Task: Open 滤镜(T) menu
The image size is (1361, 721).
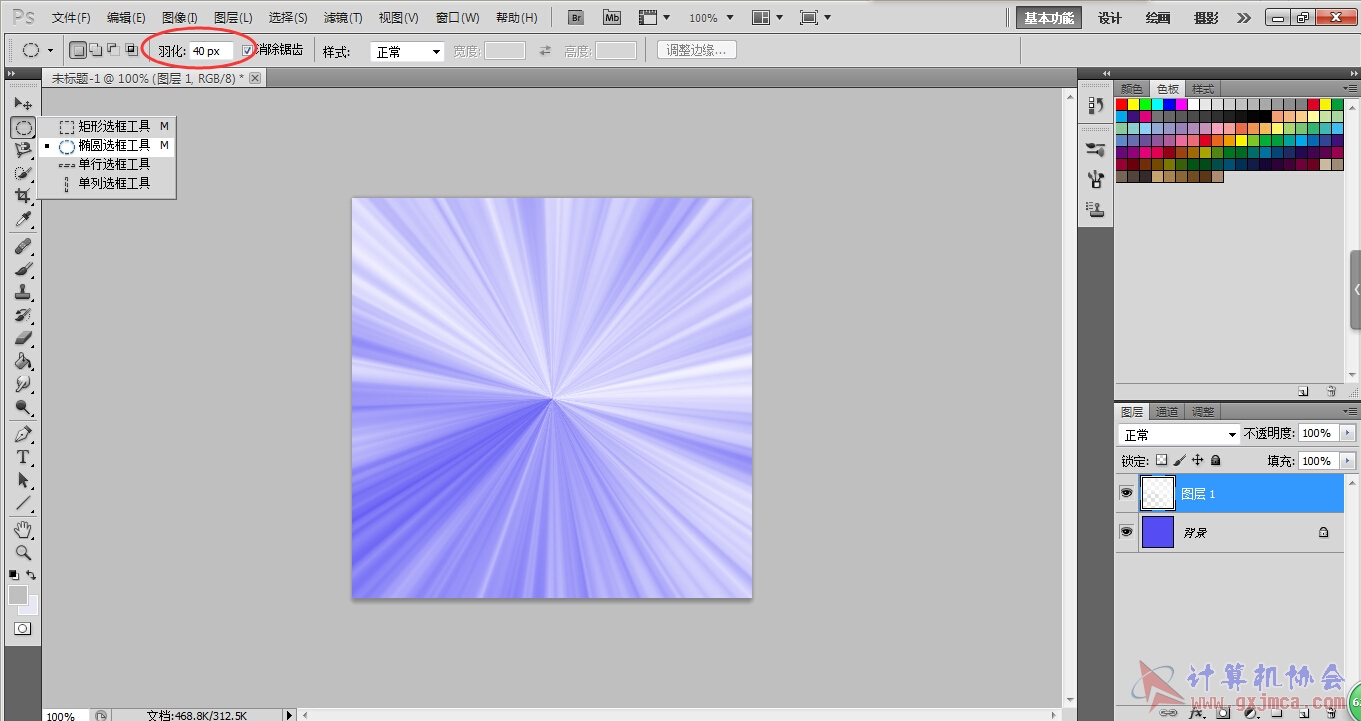Action: [x=343, y=18]
